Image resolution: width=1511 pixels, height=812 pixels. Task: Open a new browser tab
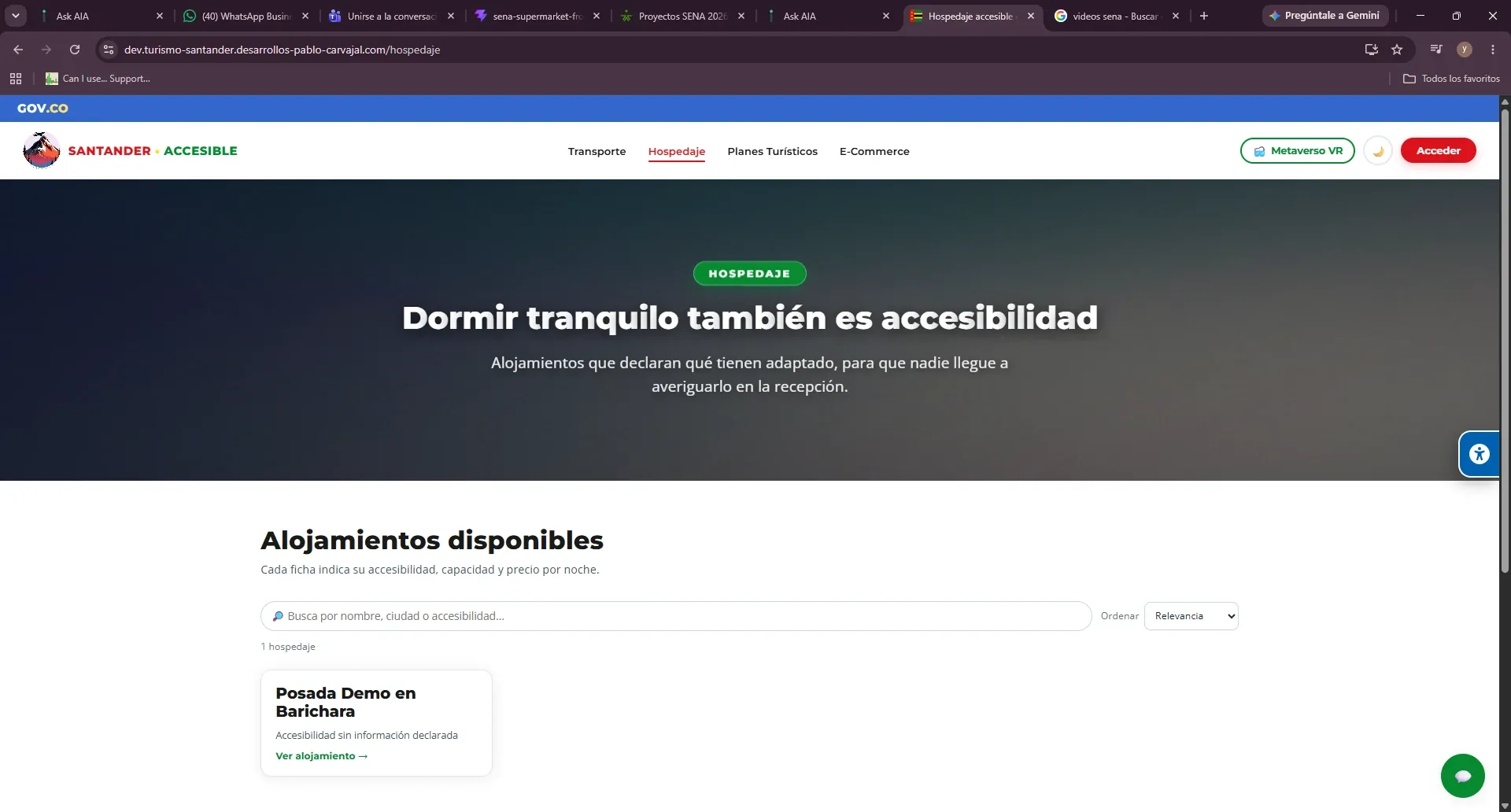coord(1203,16)
